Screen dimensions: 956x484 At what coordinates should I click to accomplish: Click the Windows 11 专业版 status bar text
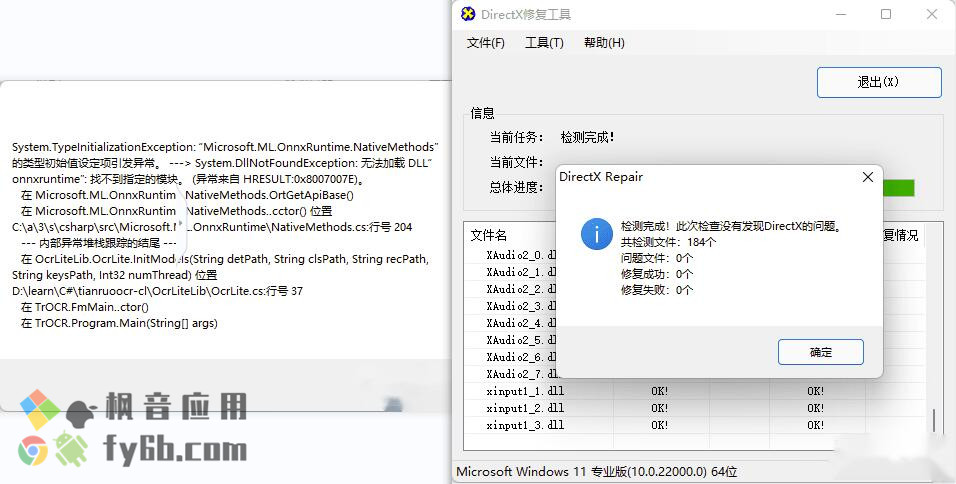tap(597, 471)
